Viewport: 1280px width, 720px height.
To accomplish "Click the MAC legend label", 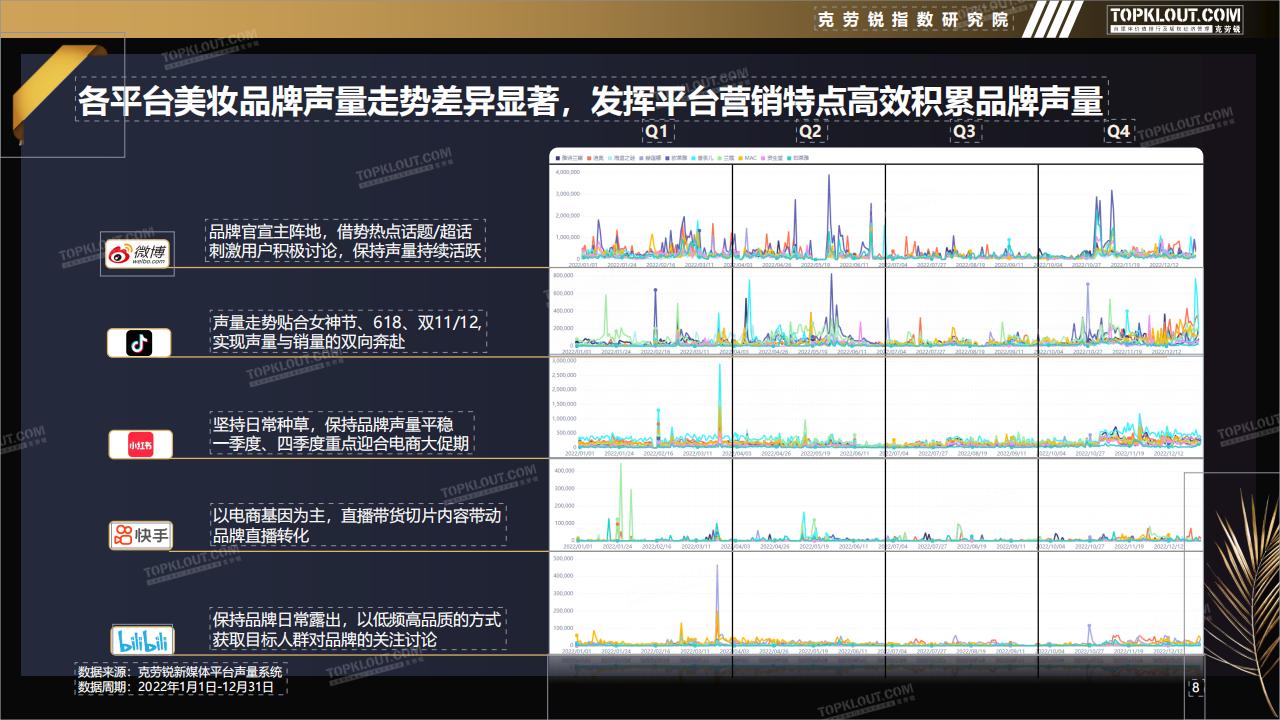I will click(x=750, y=158).
